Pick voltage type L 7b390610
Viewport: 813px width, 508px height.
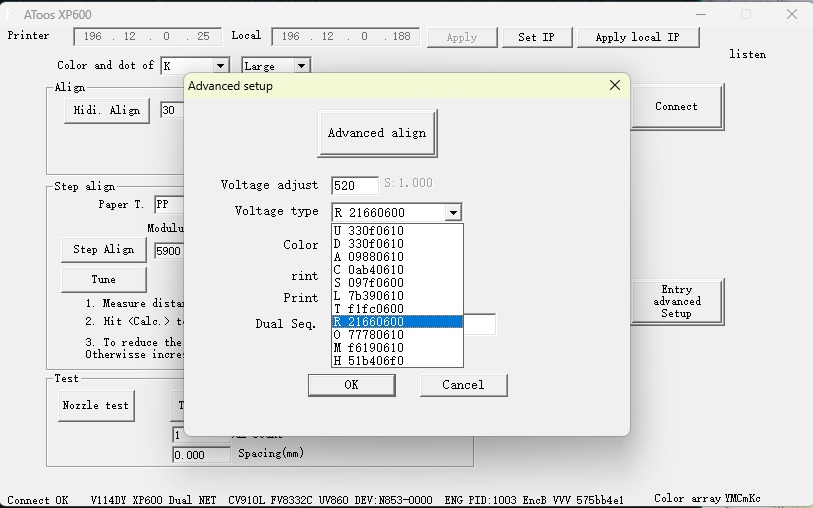click(397, 295)
